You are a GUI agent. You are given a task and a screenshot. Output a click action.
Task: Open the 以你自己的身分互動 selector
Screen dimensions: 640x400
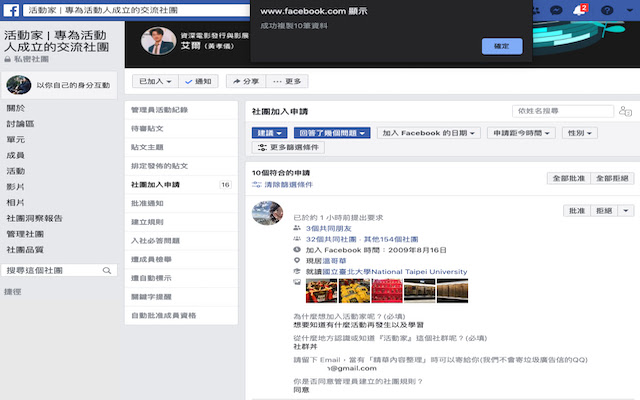point(59,85)
